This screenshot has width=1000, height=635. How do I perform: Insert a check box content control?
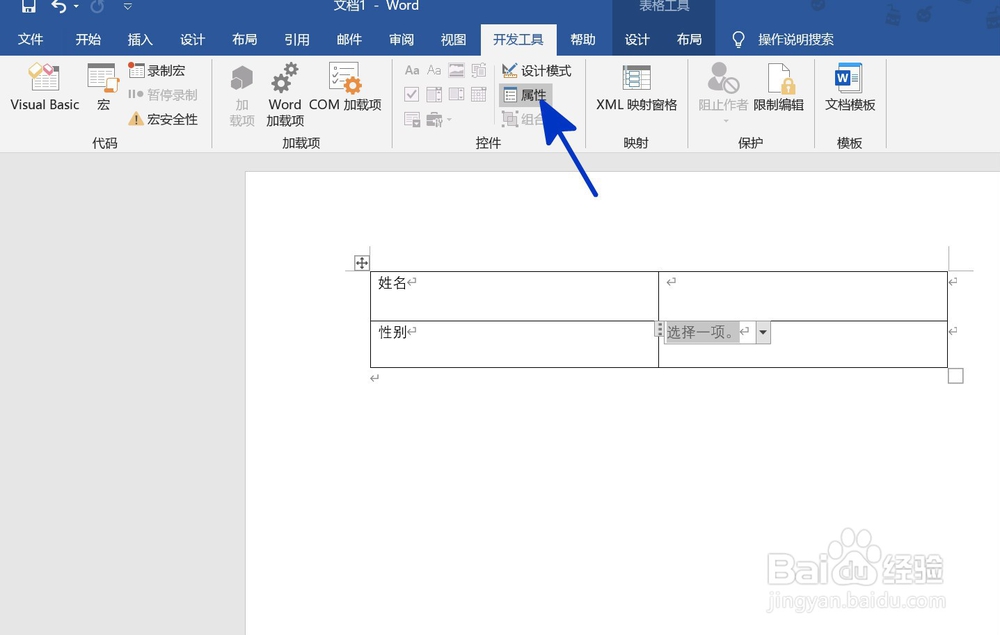414,94
